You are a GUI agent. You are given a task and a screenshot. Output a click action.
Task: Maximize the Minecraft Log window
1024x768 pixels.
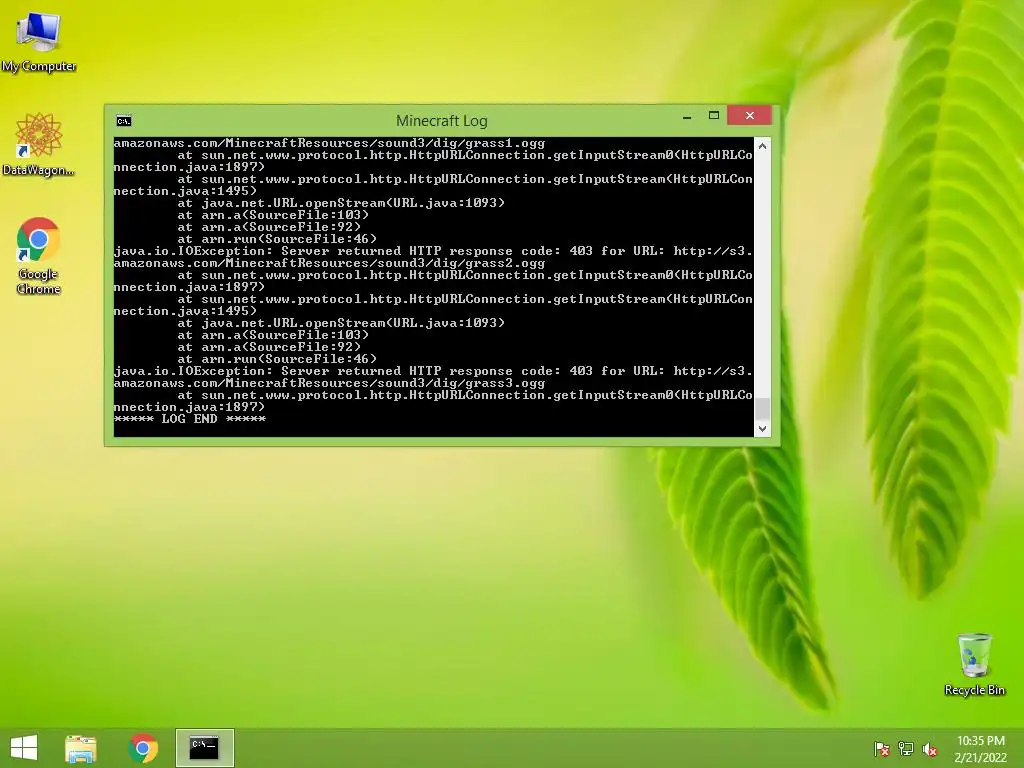pos(714,116)
